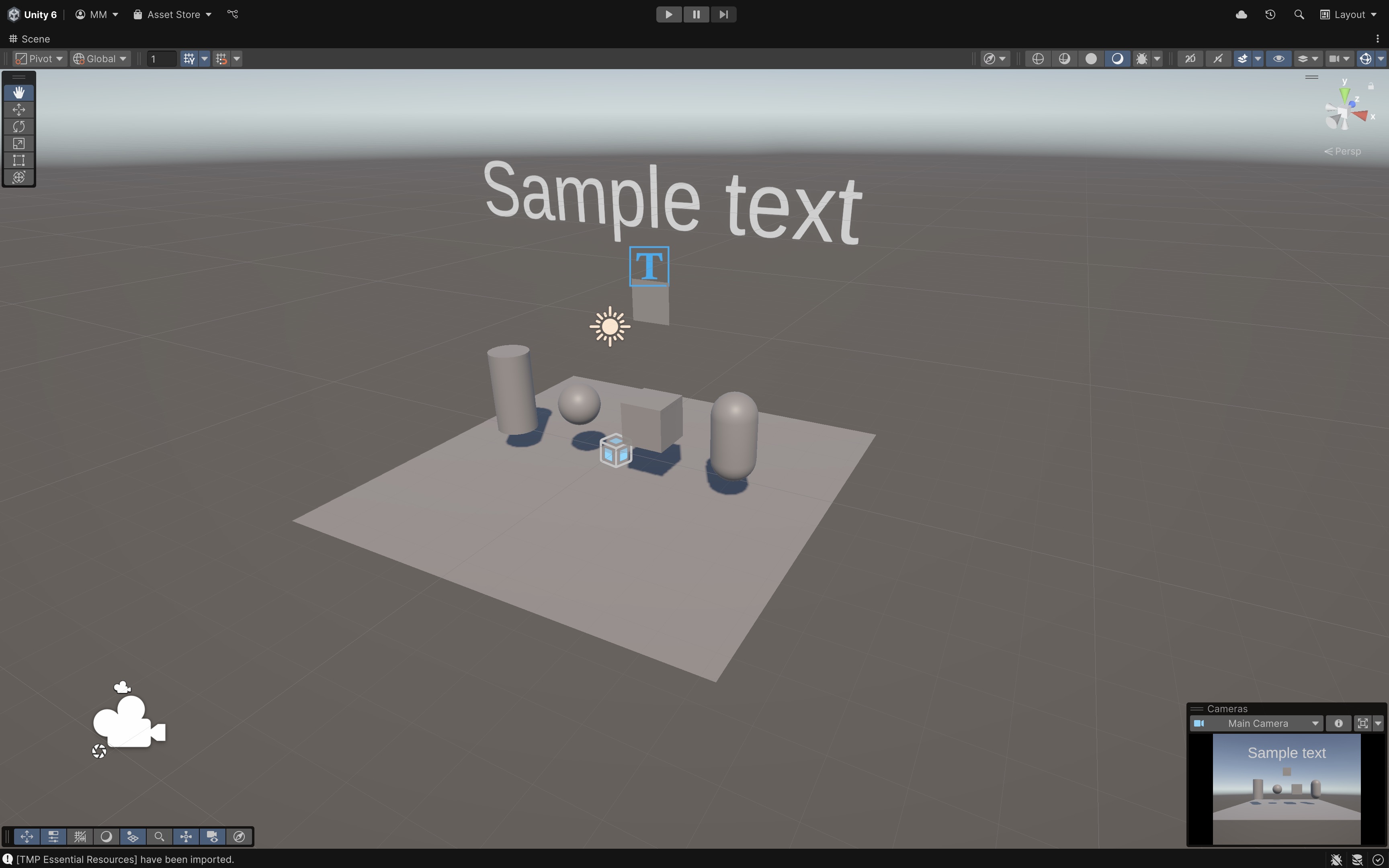Toggle scene visibility eye button
Screen dimensions: 1389x868
click(x=1279, y=59)
